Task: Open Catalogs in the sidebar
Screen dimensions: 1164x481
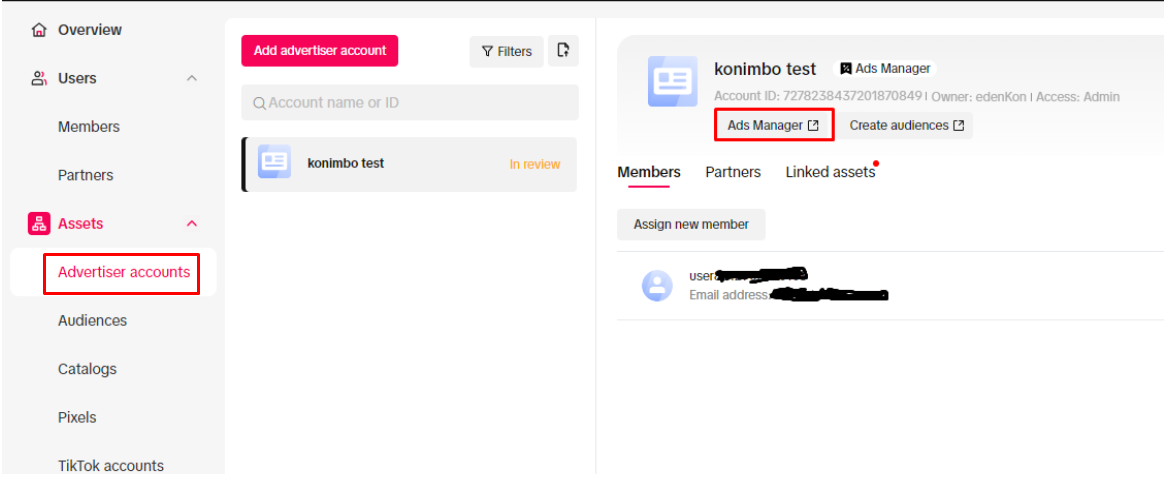Action: (87, 369)
